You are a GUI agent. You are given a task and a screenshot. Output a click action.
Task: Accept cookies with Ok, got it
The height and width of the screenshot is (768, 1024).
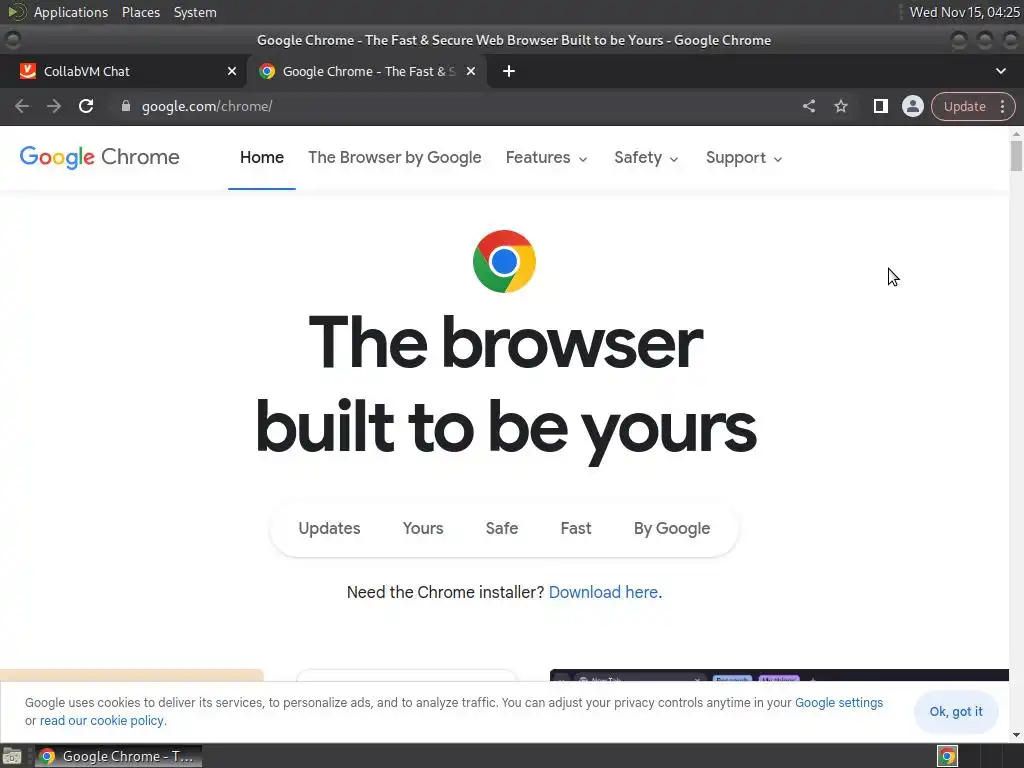point(955,711)
